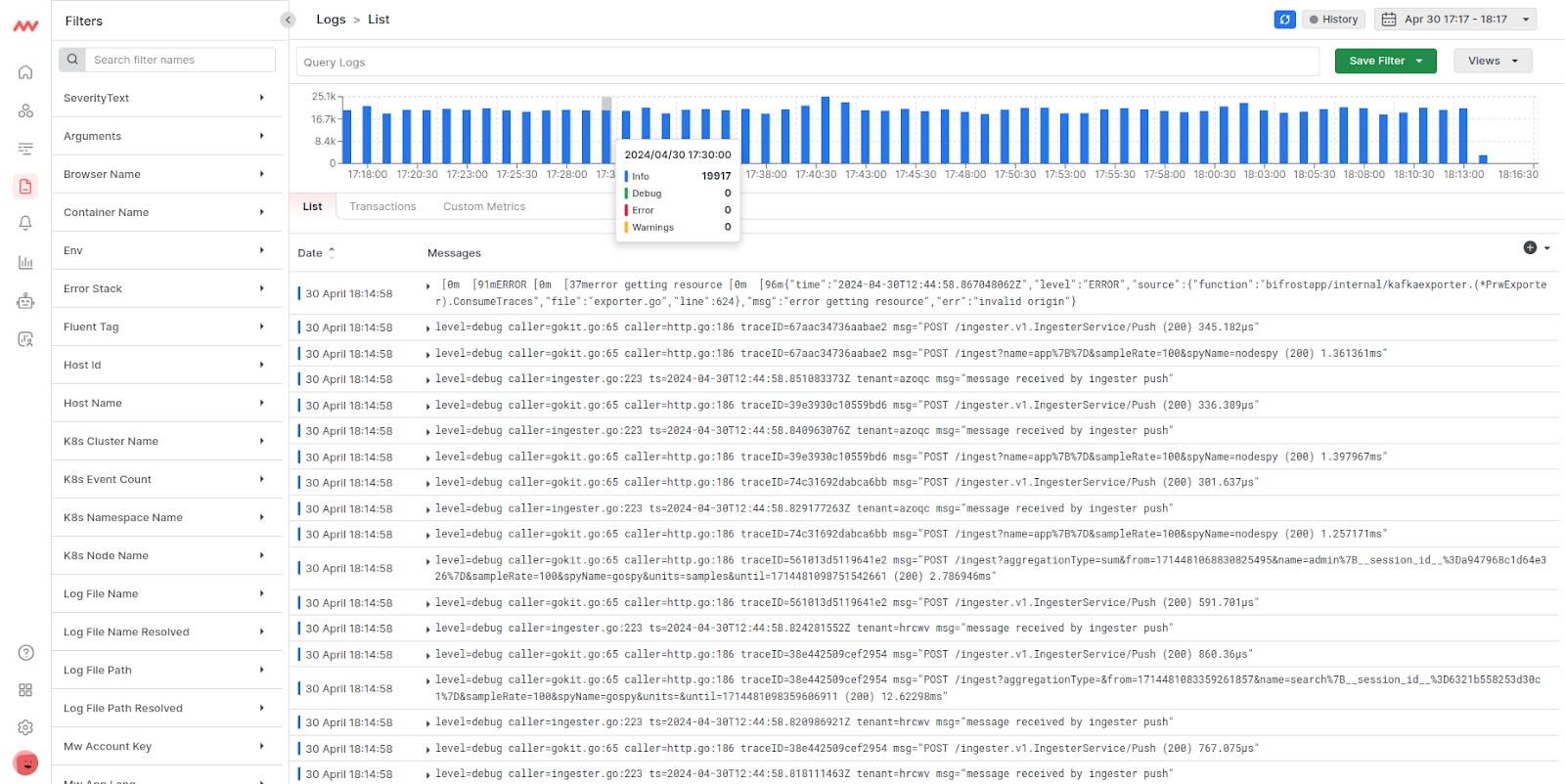Open the user monitoring sidebar icon

coord(25,339)
